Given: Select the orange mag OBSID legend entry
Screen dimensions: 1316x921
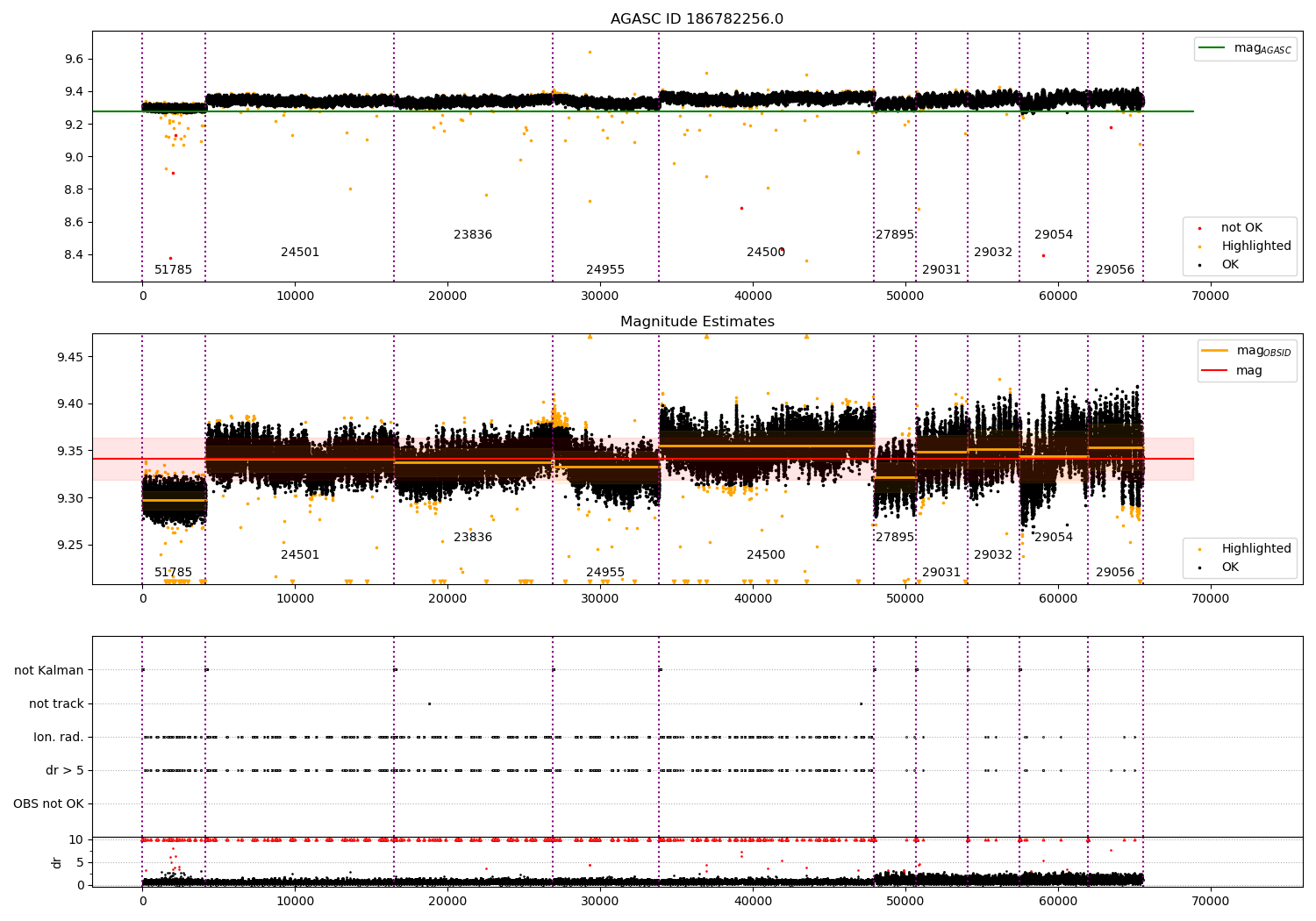Looking at the screenshot, I should pyautogui.click(x=1247, y=351).
